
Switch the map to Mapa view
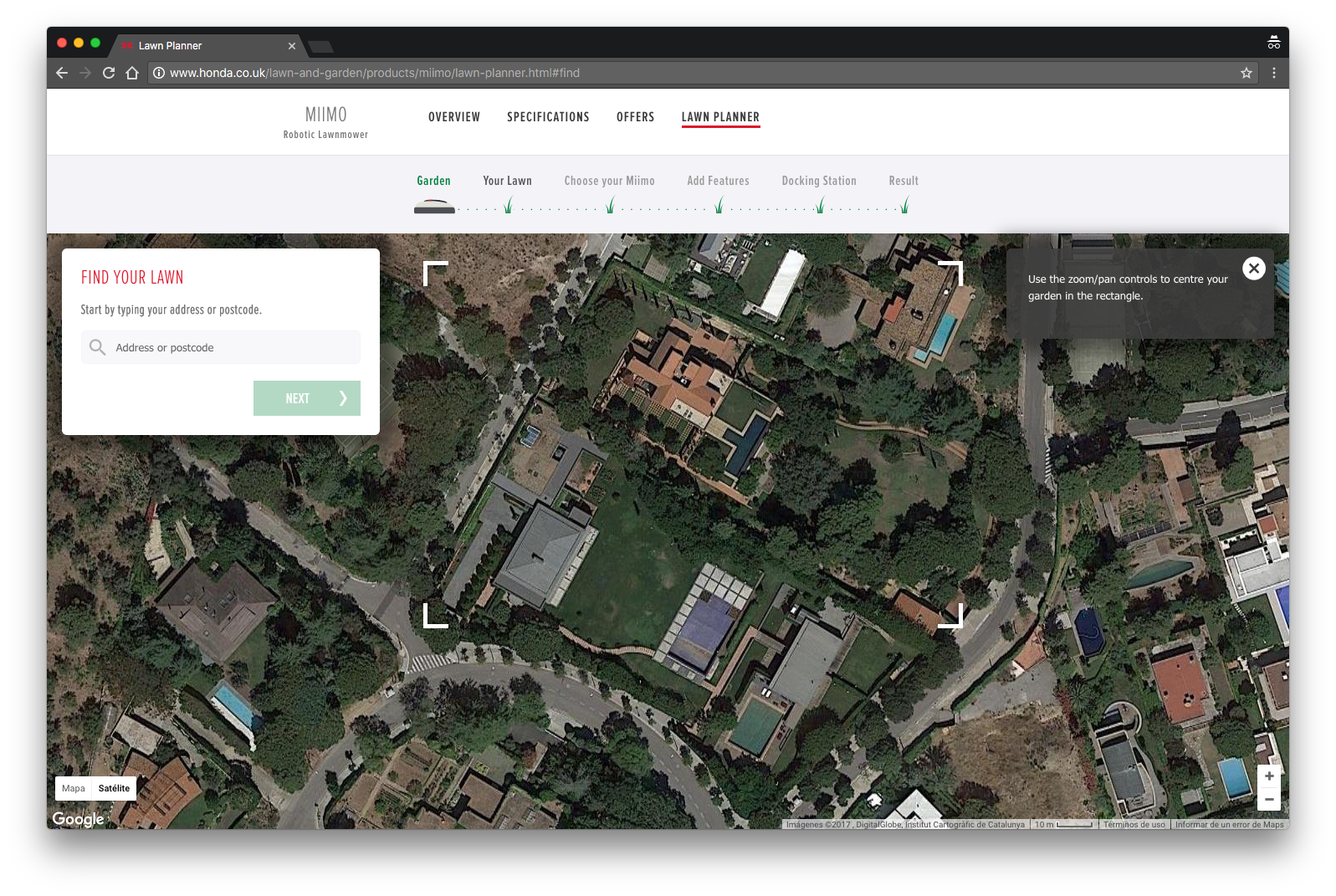[74, 788]
